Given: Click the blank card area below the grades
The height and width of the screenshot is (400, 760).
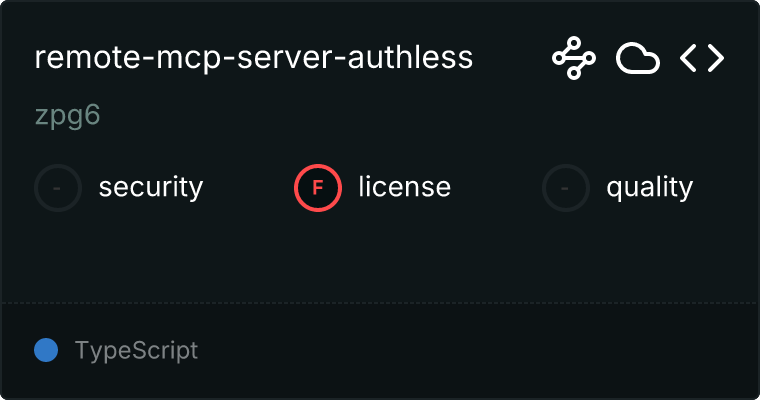Looking at the screenshot, I should point(380,257).
